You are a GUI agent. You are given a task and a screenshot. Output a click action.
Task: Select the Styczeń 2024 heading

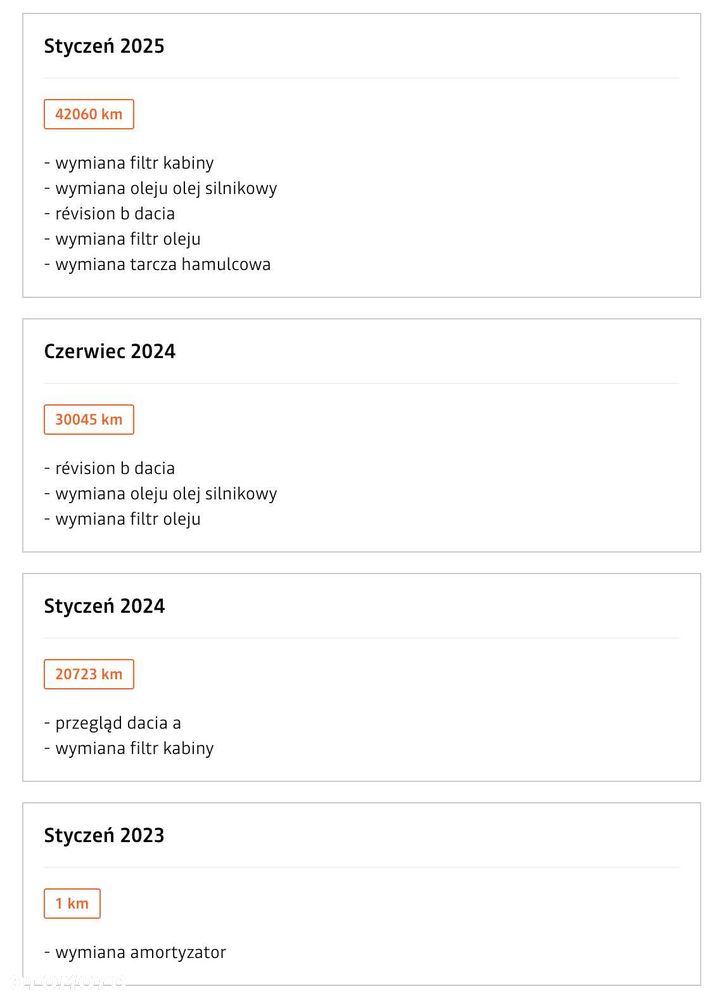(104, 606)
